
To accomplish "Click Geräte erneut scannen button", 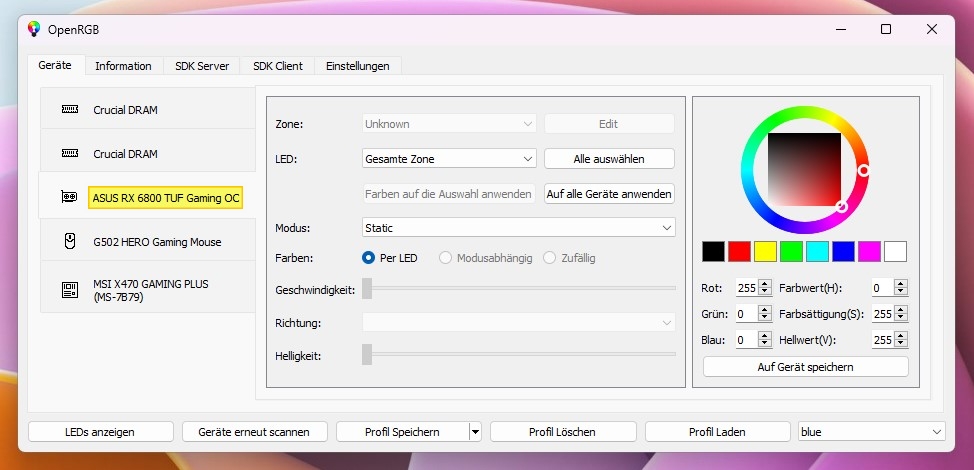I will [x=254, y=432].
